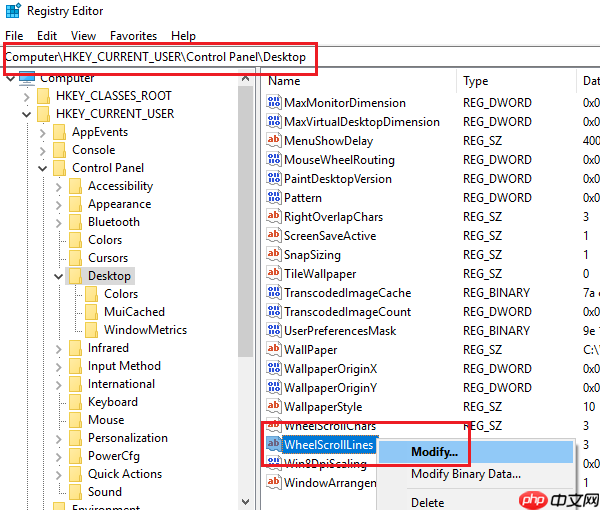Click the MenuShowDelay string value icon
Image resolution: width=600 pixels, height=510 pixels.
tap(274, 140)
